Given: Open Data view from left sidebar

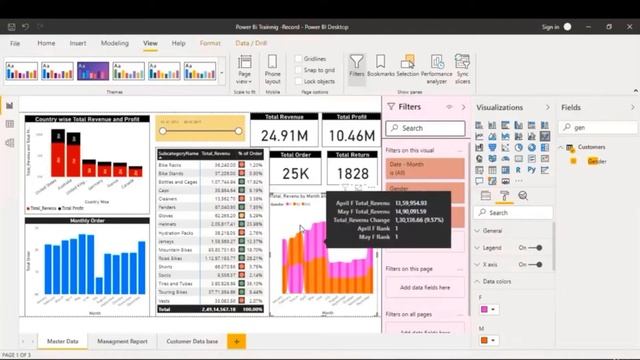Looking at the screenshot, I should [x=10, y=124].
